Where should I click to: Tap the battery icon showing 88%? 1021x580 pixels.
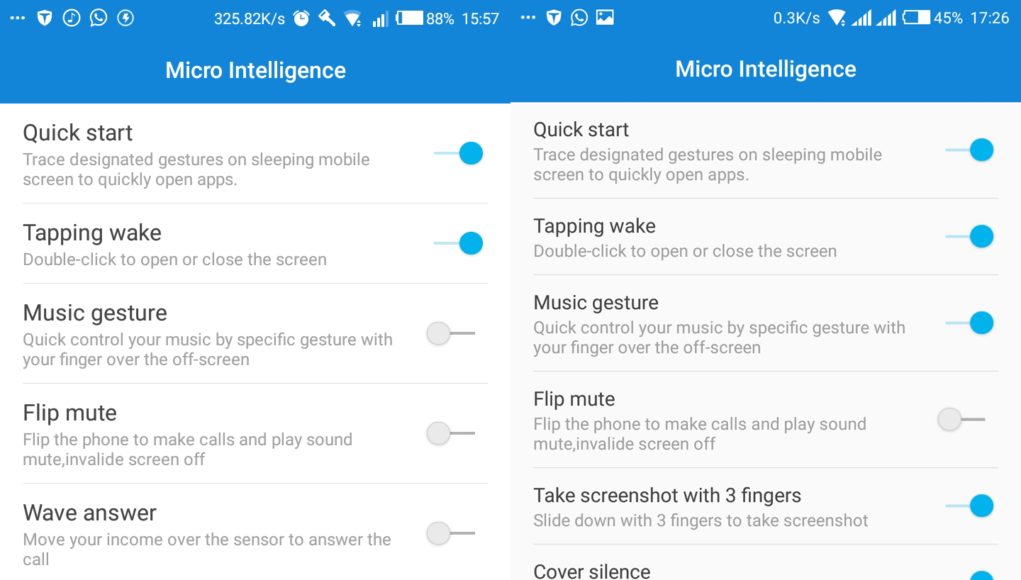410,18
